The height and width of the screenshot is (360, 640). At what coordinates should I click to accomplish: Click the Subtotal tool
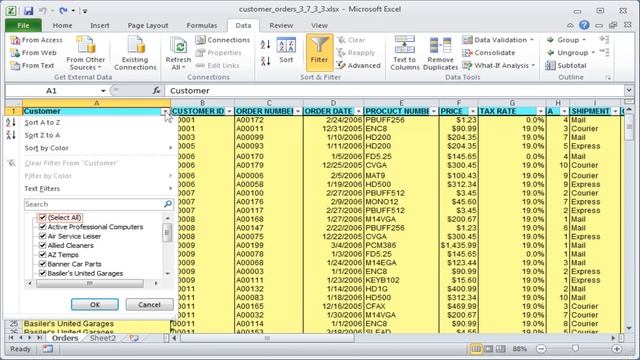[566, 65]
